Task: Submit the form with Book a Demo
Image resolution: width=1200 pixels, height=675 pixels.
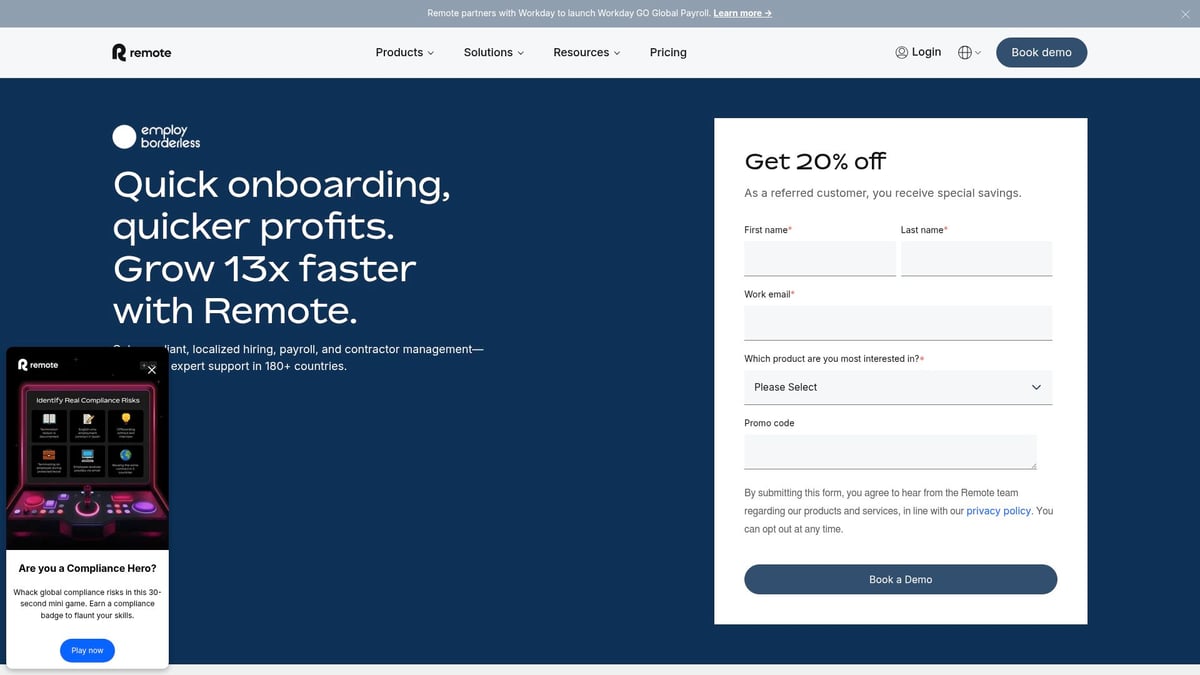Action: tap(900, 580)
